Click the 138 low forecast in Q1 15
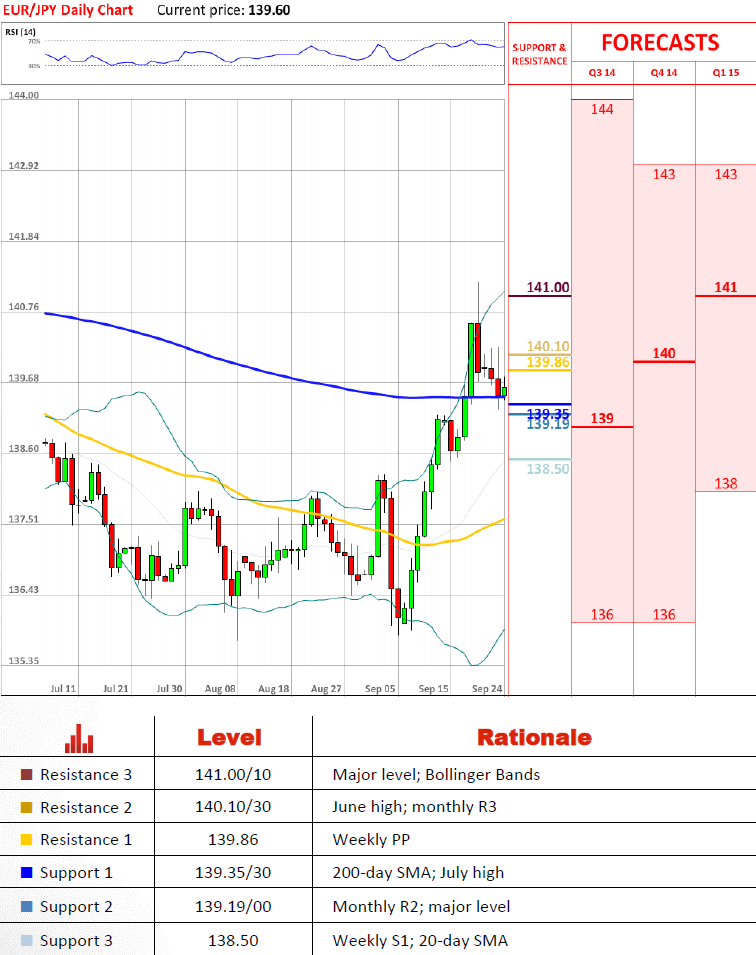Image resolution: width=756 pixels, height=955 pixels. [726, 484]
